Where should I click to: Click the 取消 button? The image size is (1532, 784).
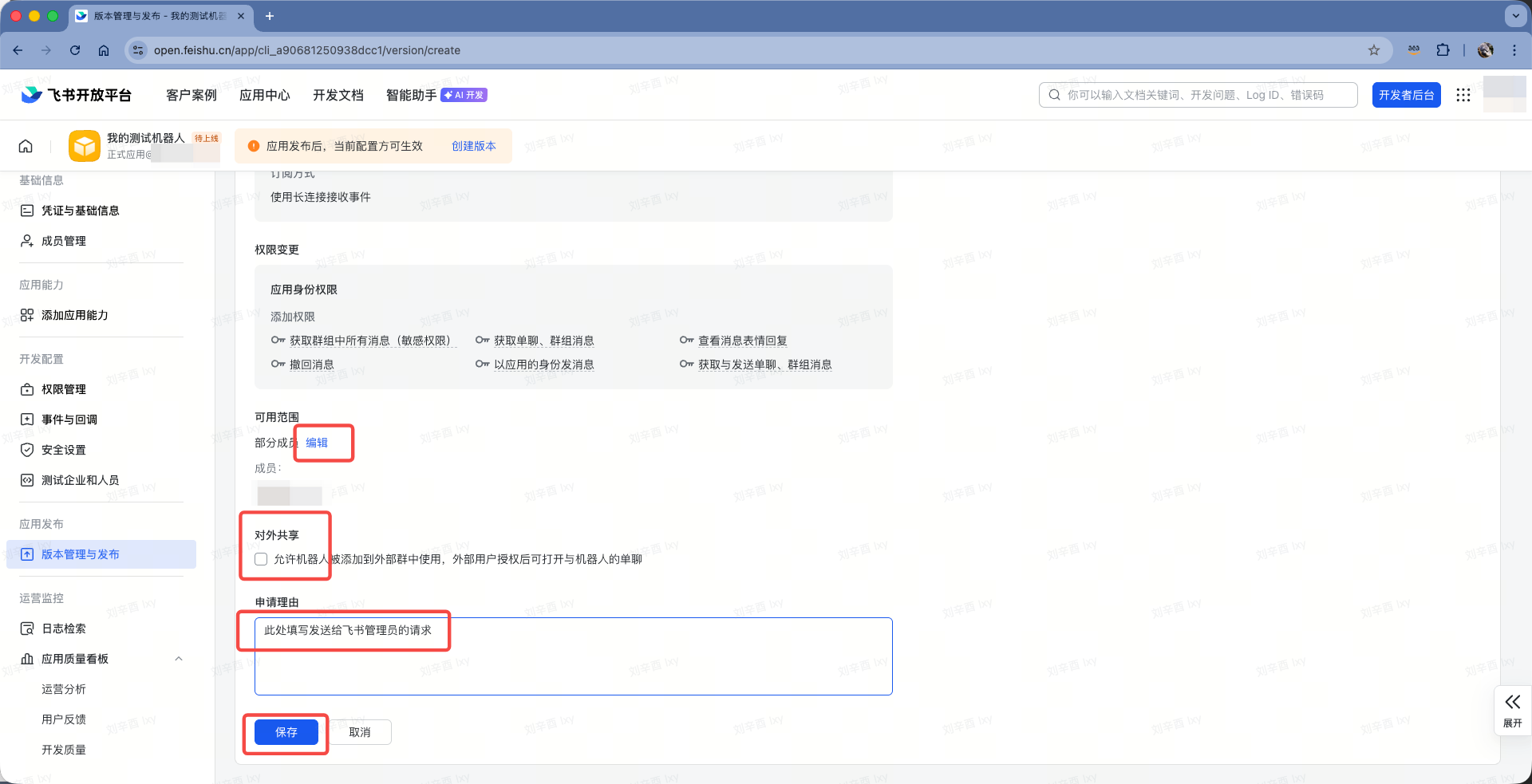(360, 732)
